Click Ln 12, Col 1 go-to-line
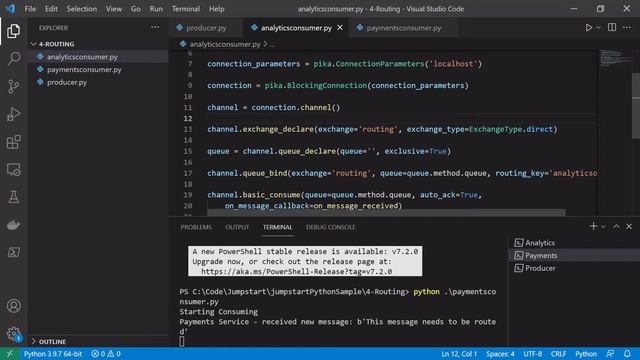This screenshot has height=360, width=640. point(459,354)
